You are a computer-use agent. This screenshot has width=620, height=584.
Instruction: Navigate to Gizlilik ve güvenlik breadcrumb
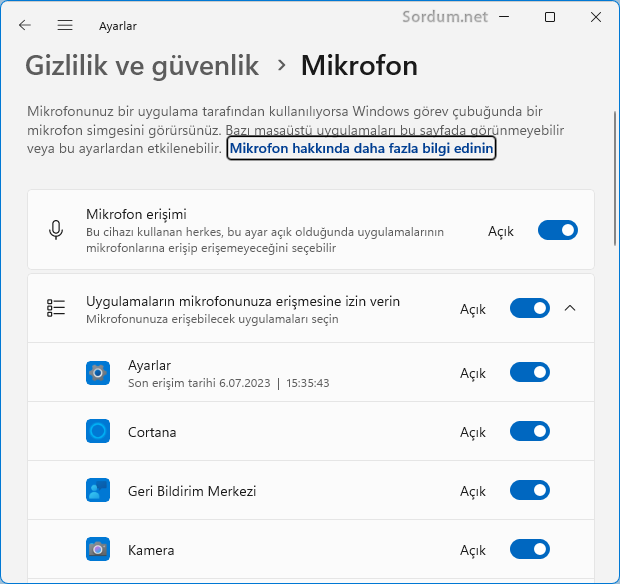pos(142,66)
